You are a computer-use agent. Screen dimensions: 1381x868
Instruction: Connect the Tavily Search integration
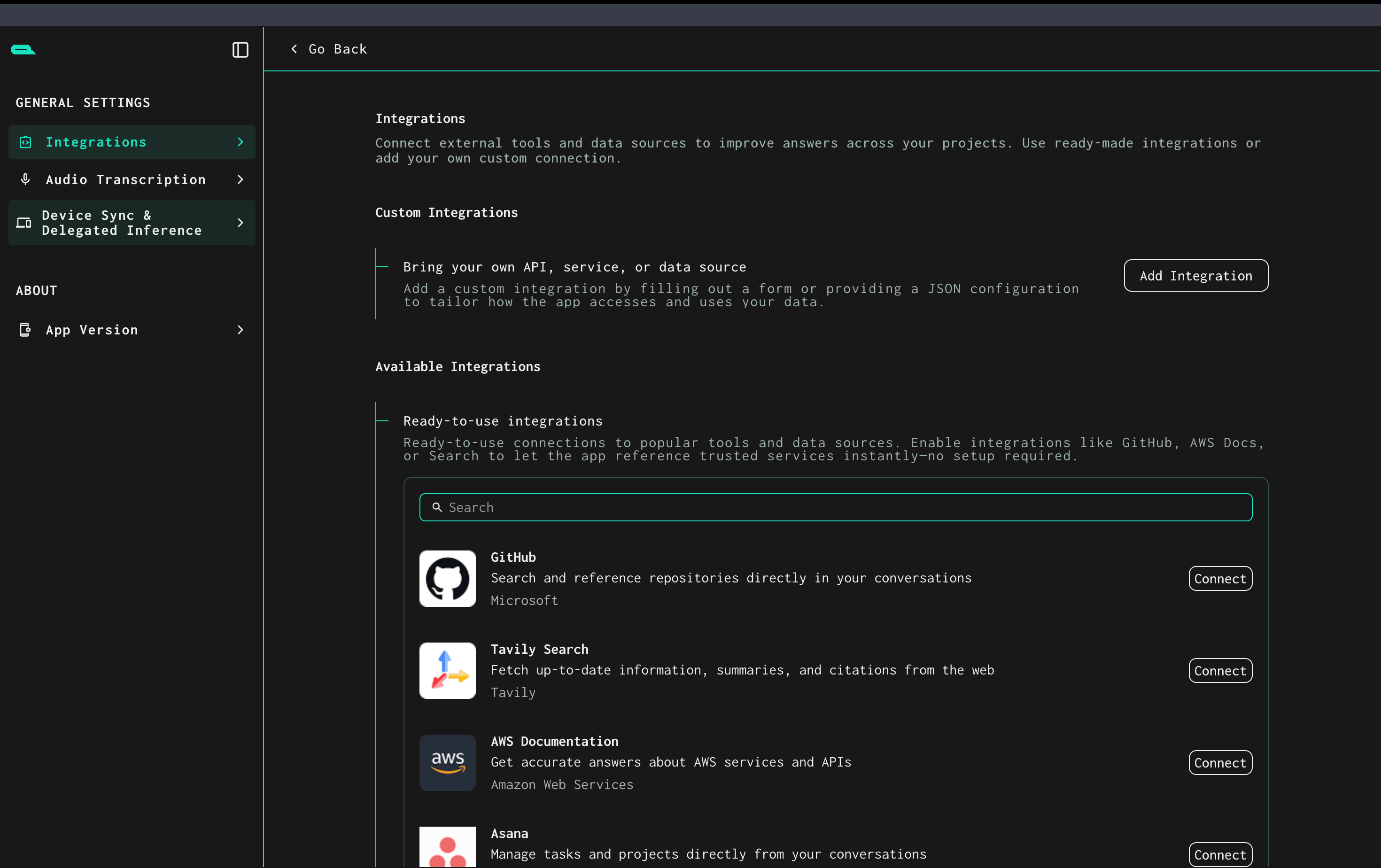point(1220,670)
